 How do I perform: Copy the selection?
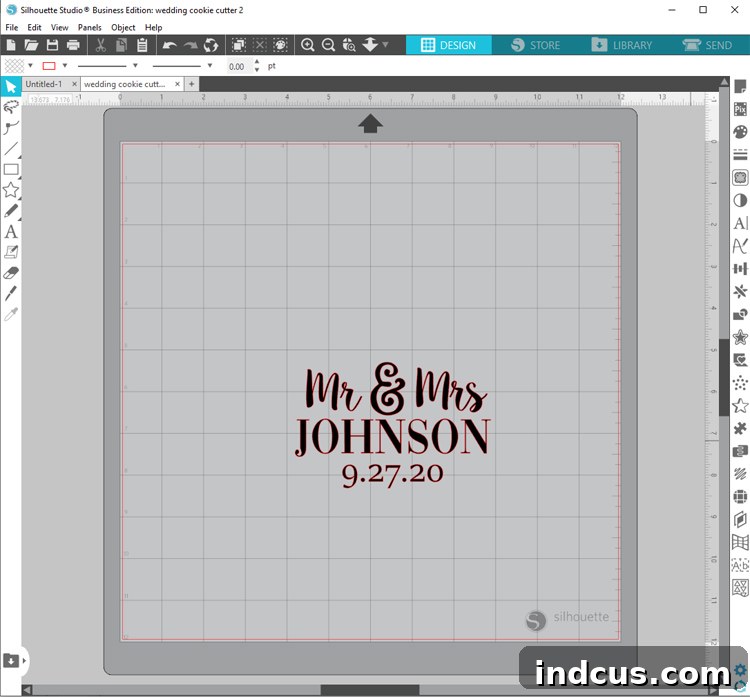pyautogui.click(x=121, y=45)
